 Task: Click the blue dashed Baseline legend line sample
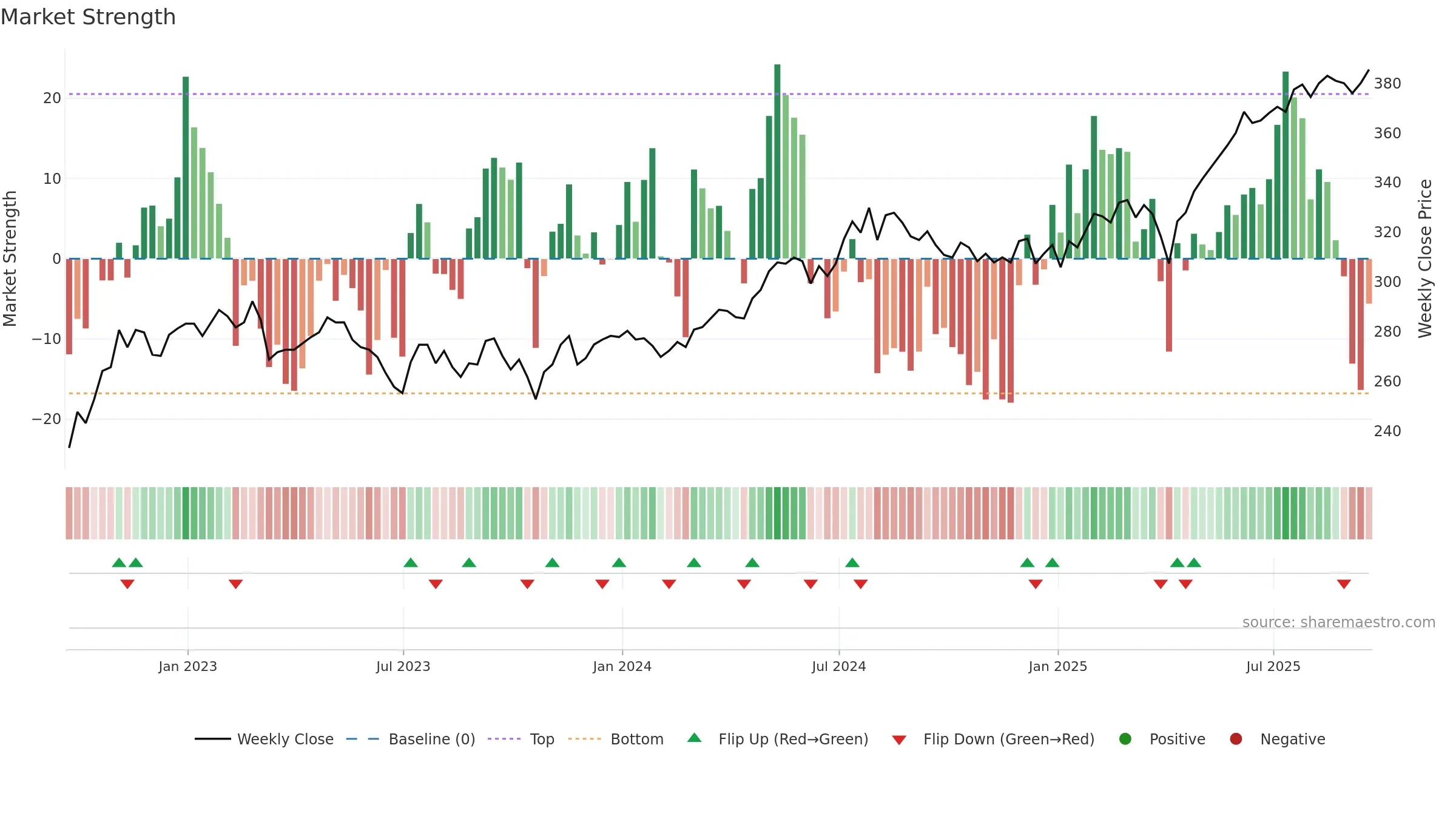click(x=362, y=739)
